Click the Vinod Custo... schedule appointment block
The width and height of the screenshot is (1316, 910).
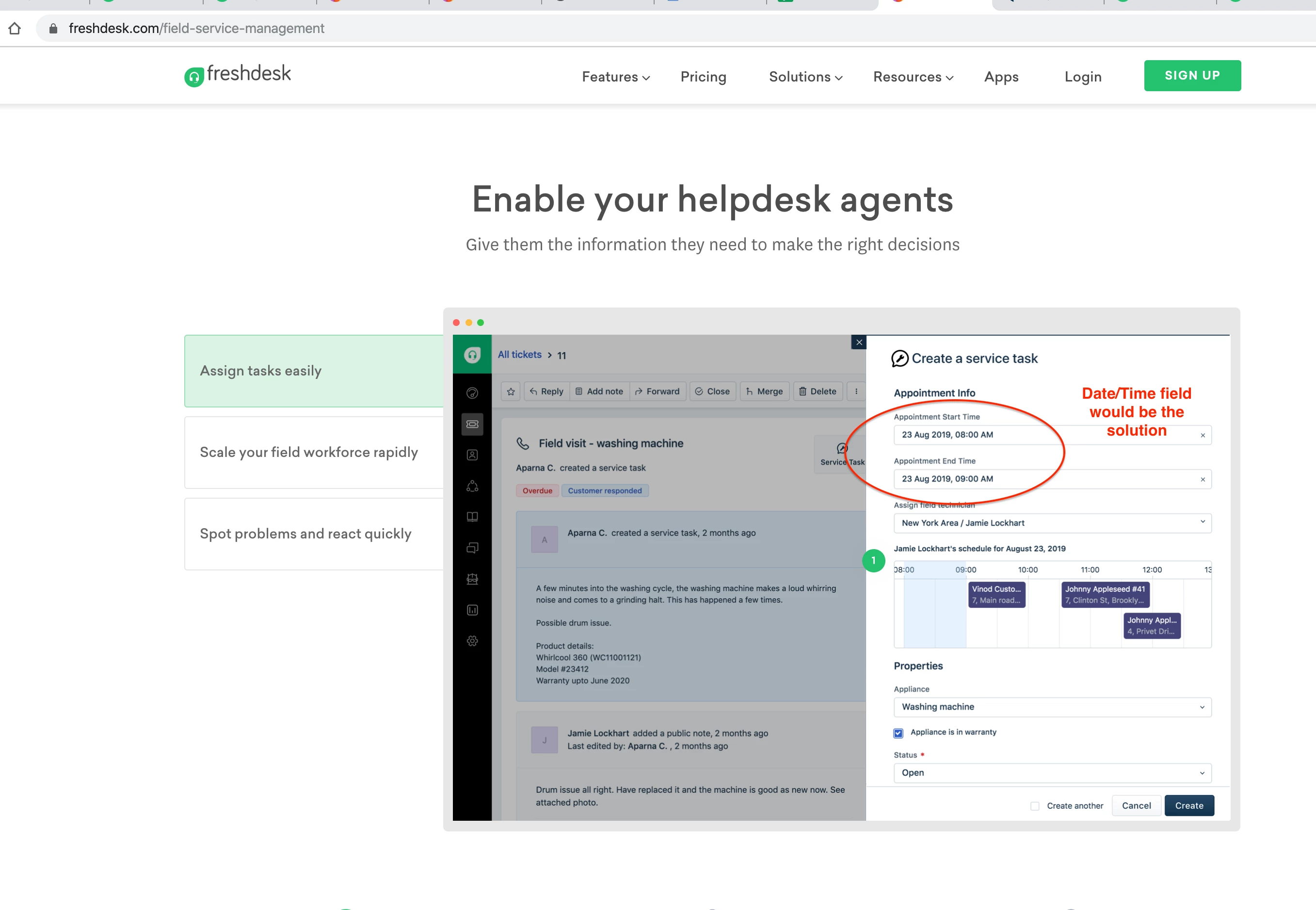tap(996, 594)
